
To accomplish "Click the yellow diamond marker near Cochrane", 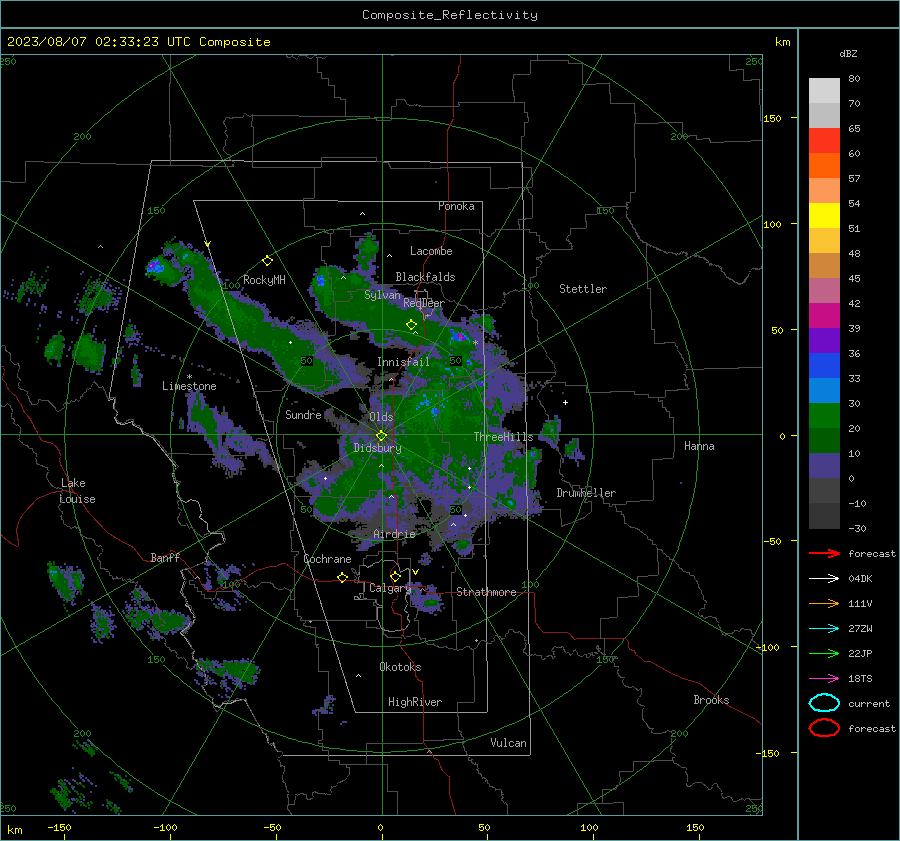I will tap(343, 577).
